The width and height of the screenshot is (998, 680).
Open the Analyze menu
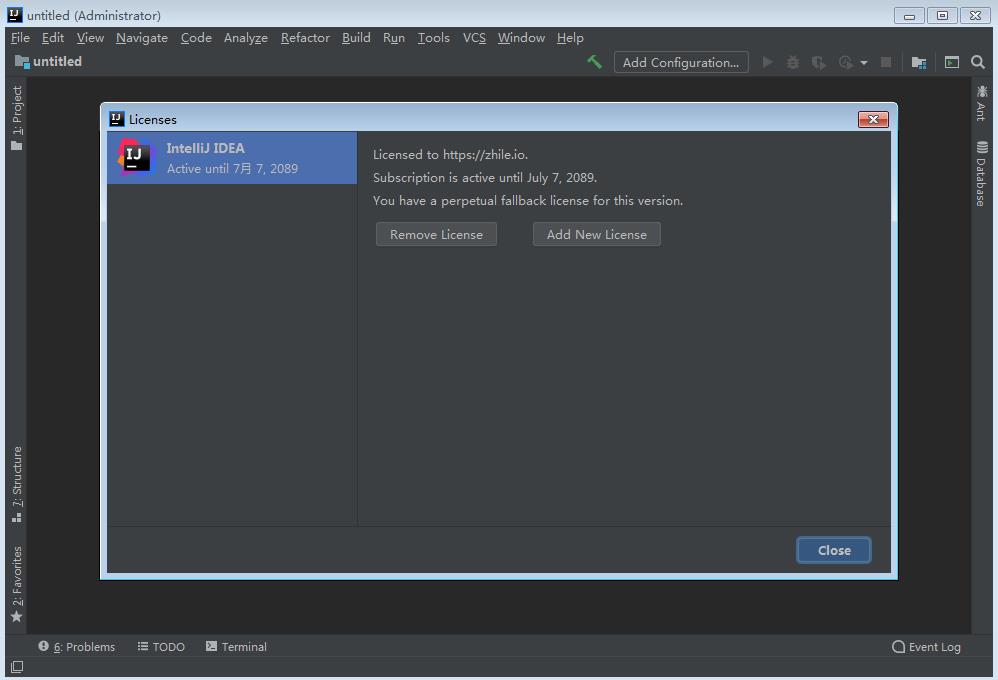(x=246, y=38)
